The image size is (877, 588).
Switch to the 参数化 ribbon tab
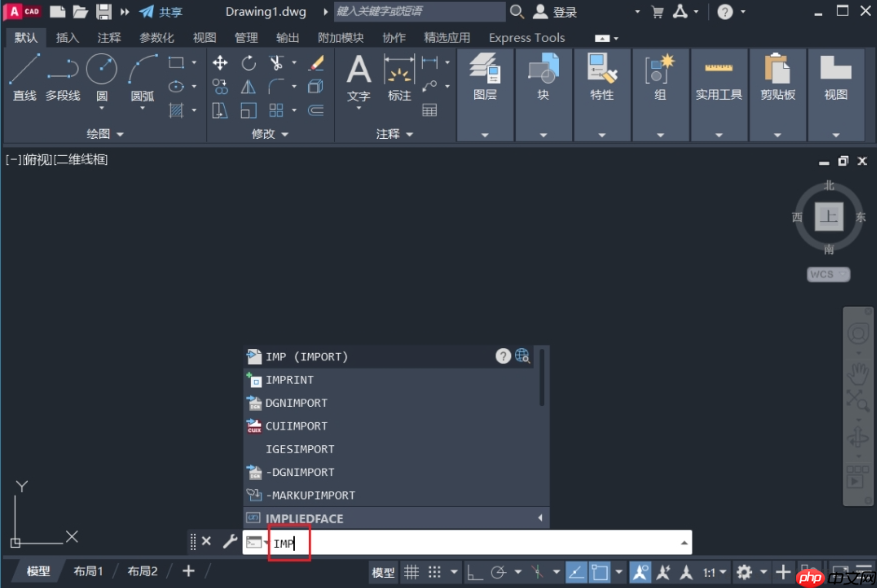click(156, 37)
